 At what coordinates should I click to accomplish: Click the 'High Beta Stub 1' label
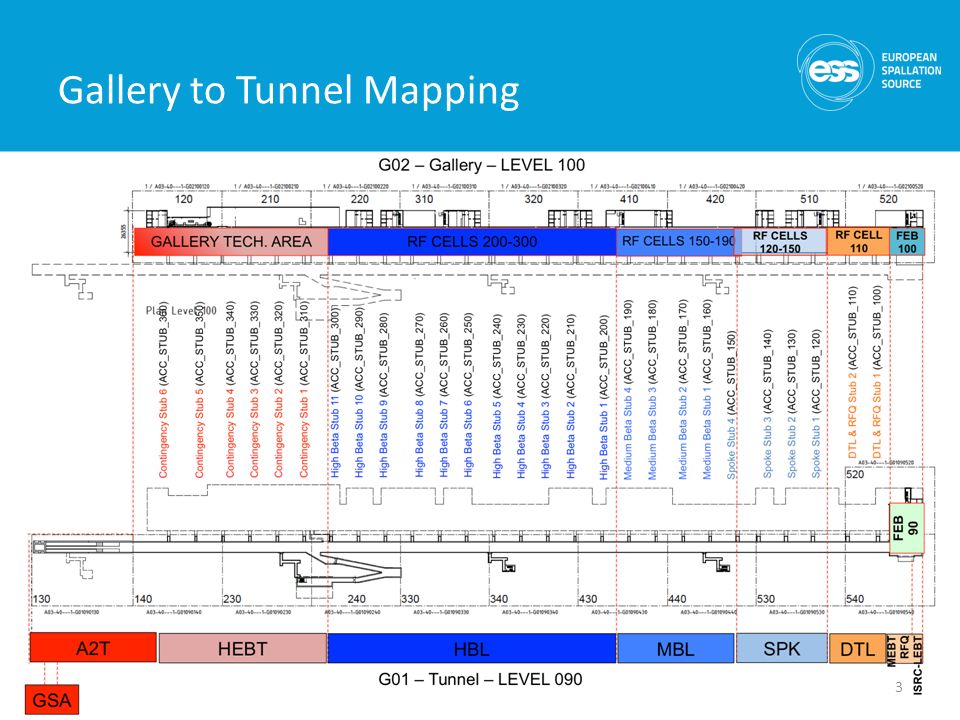click(603, 439)
